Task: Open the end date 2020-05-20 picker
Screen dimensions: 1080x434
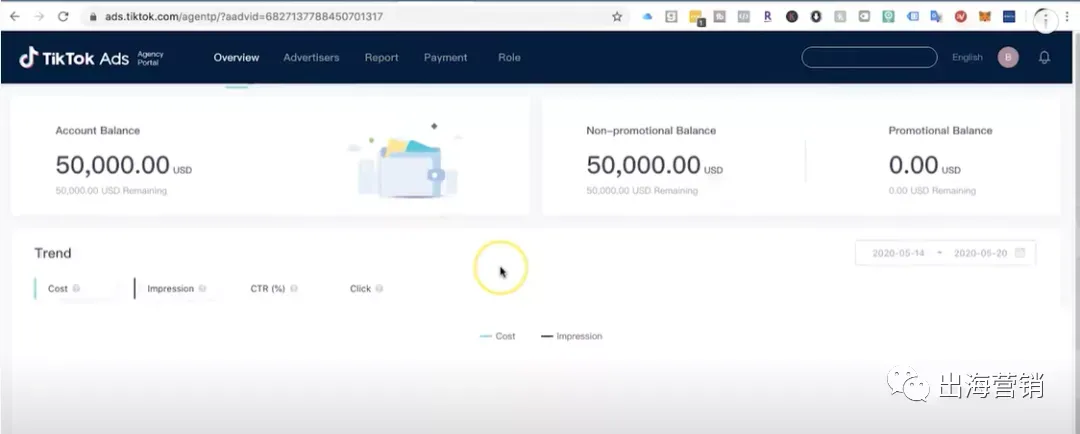Action: (980, 253)
